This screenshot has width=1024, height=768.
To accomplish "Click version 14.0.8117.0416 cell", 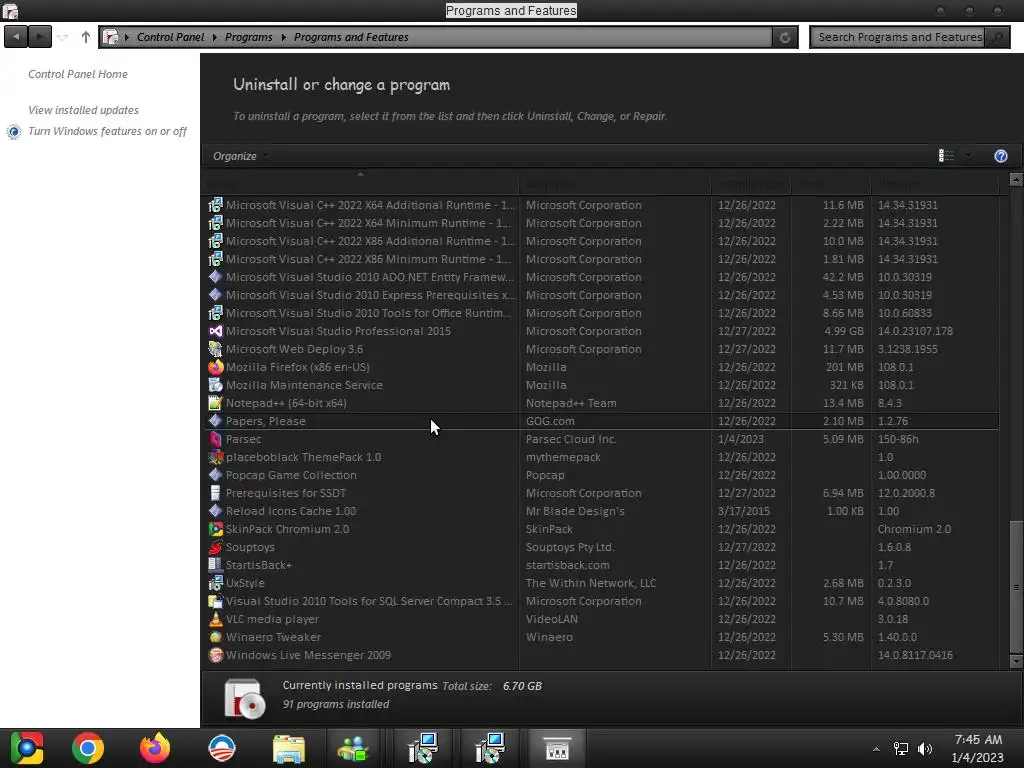I will pyautogui.click(x=915, y=655).
